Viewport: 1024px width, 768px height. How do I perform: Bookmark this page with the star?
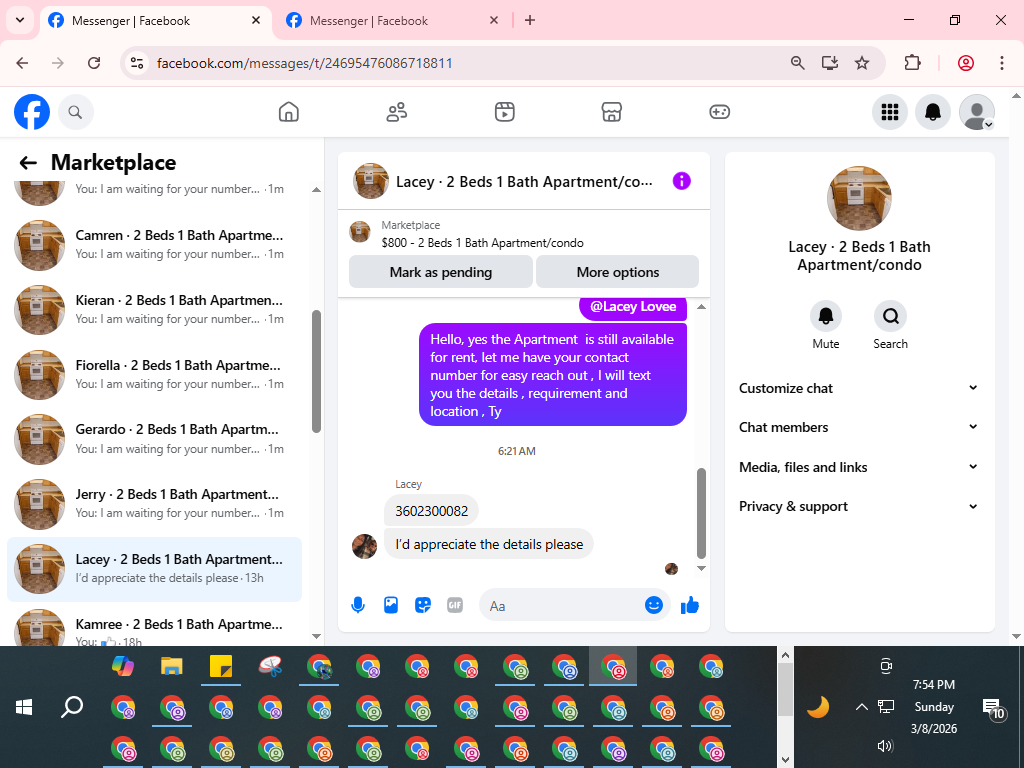(x=862, y=63)
